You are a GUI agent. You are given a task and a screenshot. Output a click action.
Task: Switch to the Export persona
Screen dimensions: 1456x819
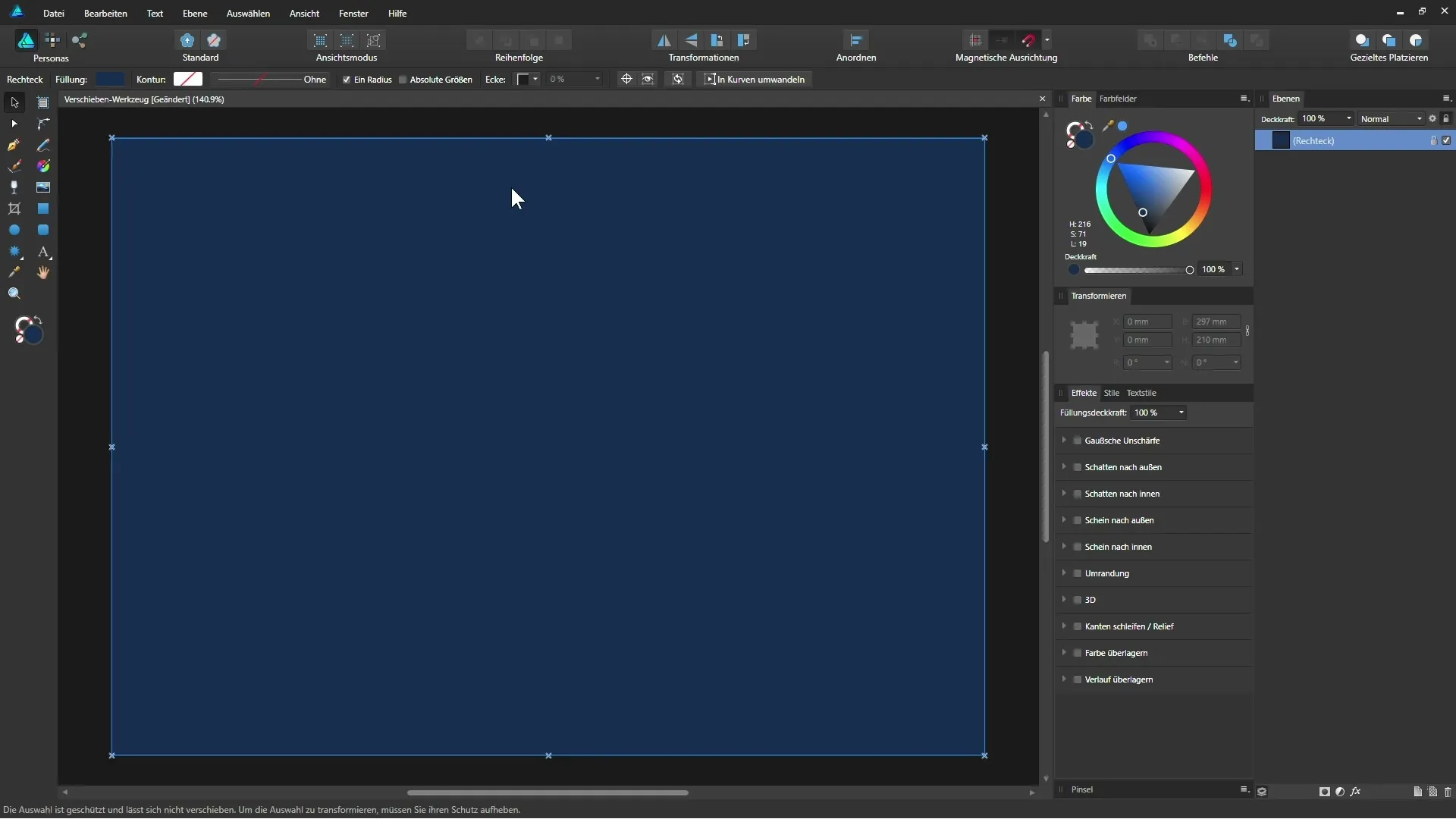pos(80,40)
